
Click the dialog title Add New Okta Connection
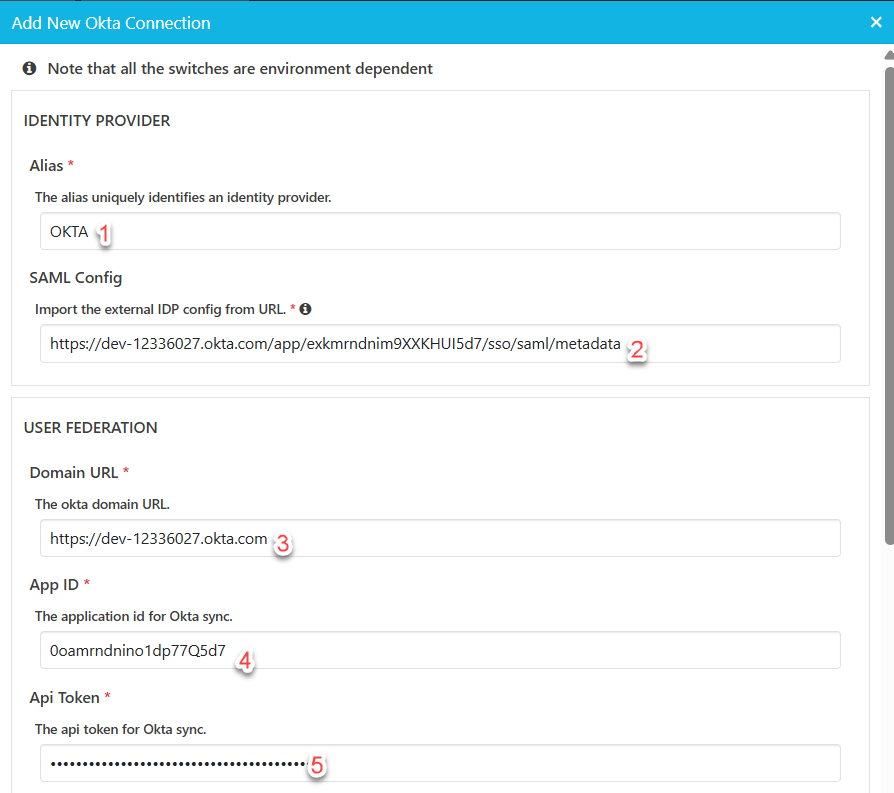[111, 22]
